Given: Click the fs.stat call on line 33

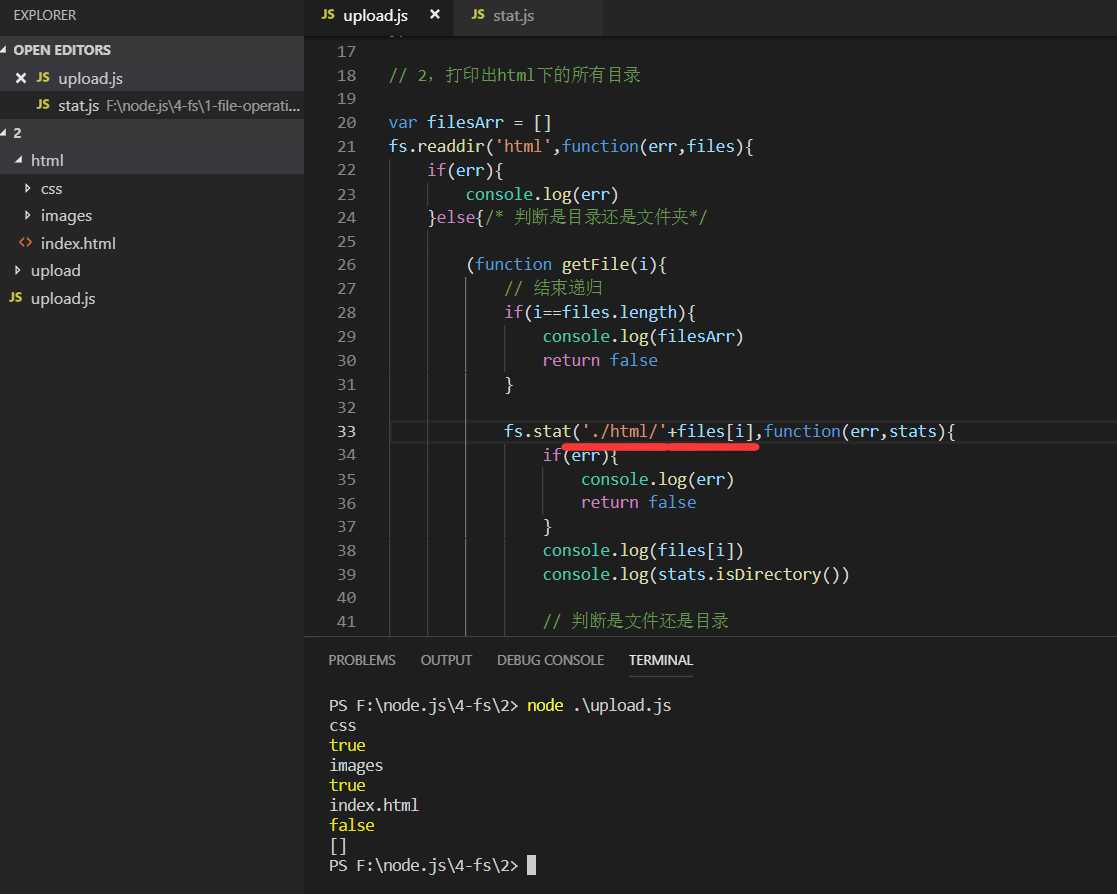Looking at the screenshot, I should tap(729, 432).
